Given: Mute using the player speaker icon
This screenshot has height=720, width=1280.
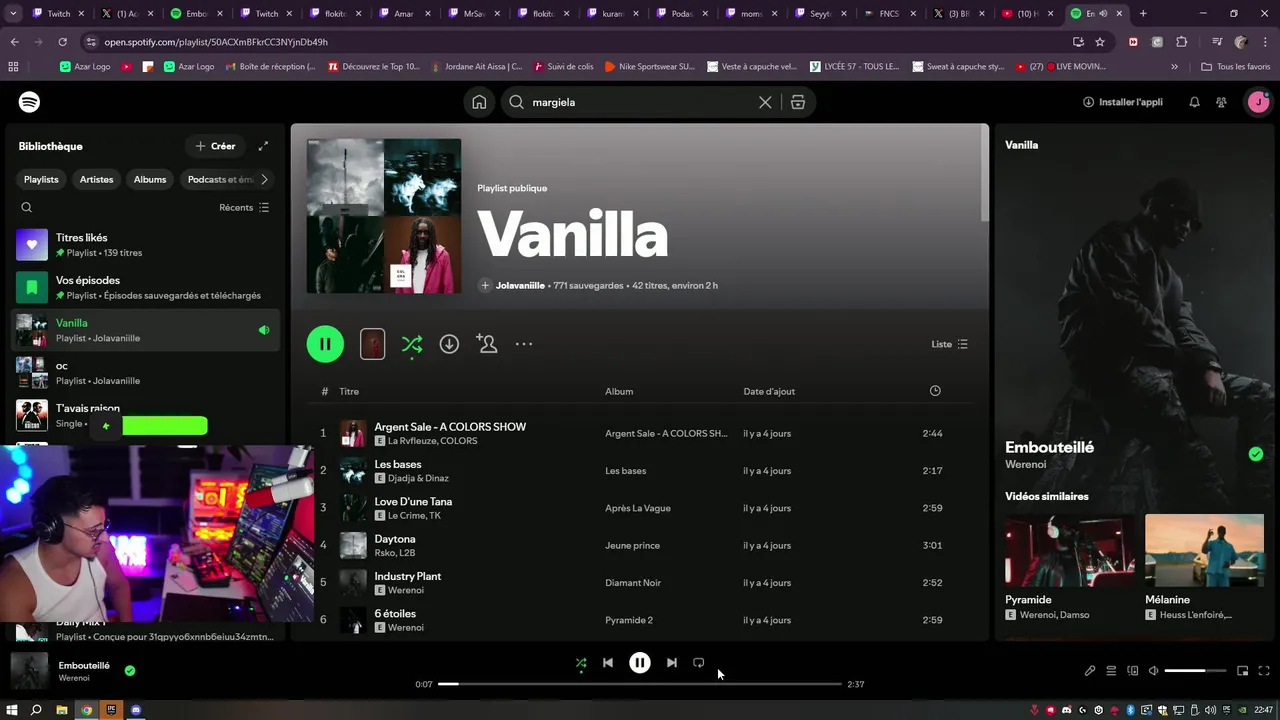Looking at the screenshot, I should click(1153, 671).
